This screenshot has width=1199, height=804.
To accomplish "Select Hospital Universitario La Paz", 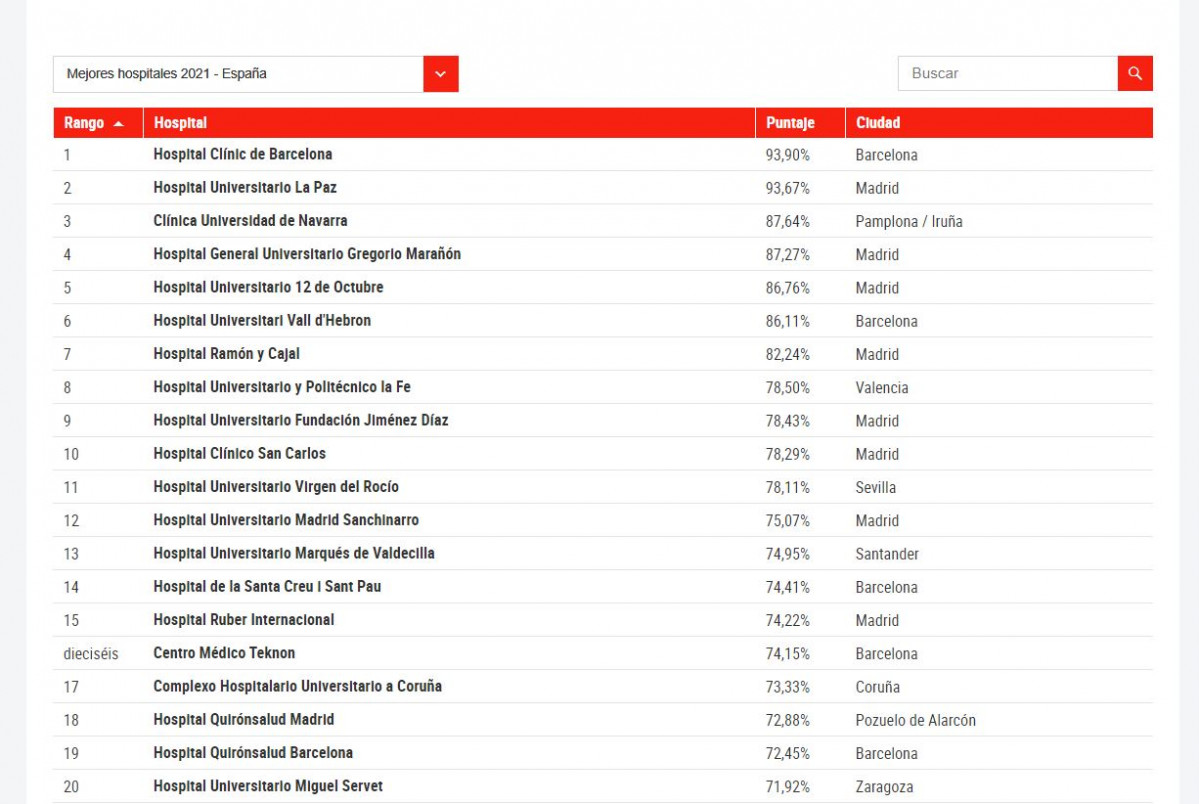I will coord(244,188).
